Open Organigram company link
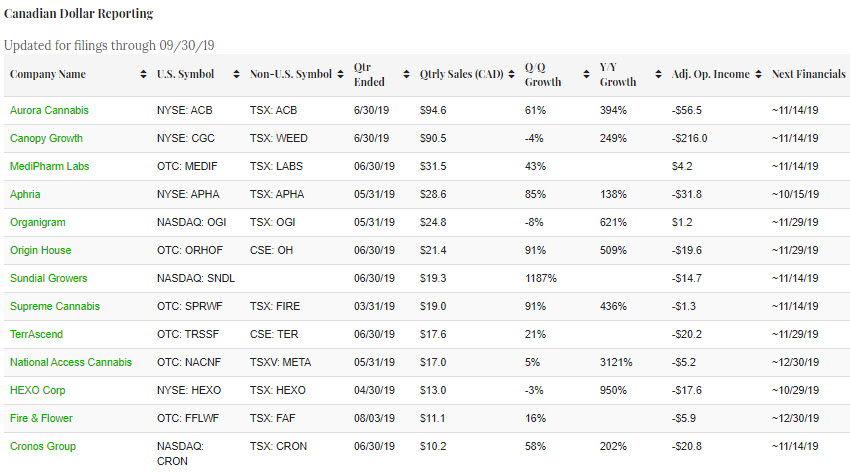 38,222
